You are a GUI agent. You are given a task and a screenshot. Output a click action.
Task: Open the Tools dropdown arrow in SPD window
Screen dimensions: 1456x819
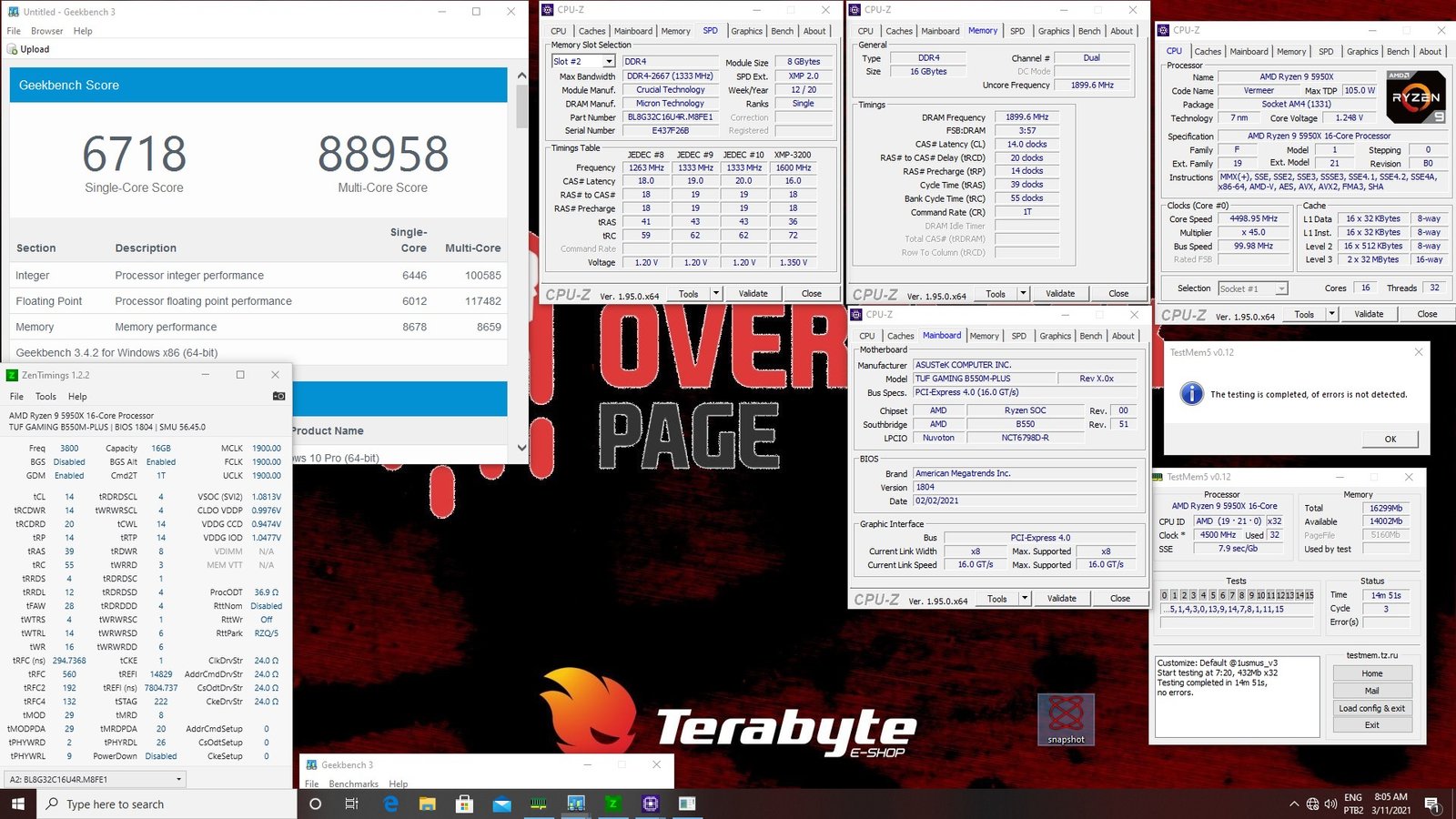click(716, 294)
